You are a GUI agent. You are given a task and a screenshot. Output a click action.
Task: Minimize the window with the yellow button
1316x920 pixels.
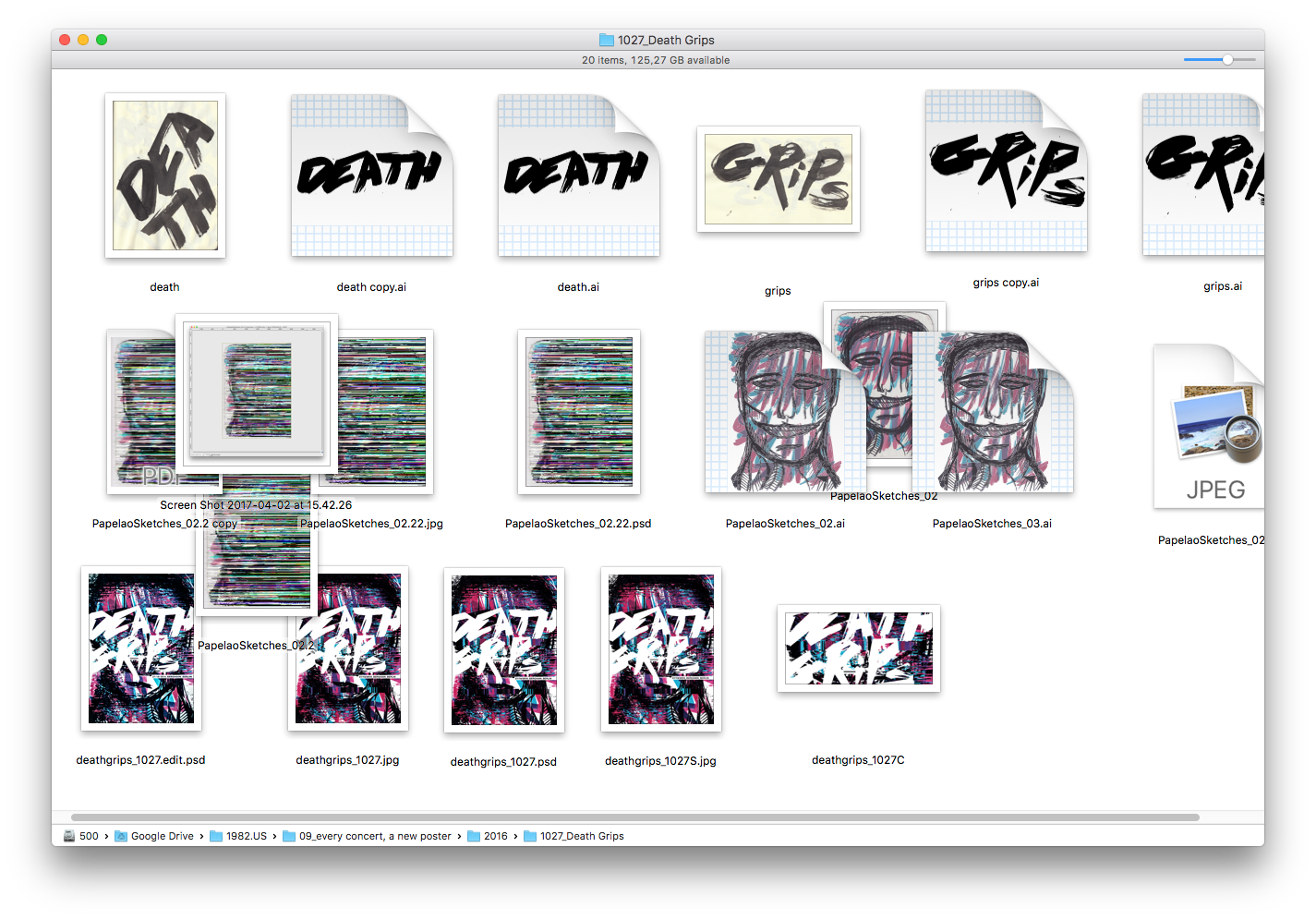coord(83,40)
